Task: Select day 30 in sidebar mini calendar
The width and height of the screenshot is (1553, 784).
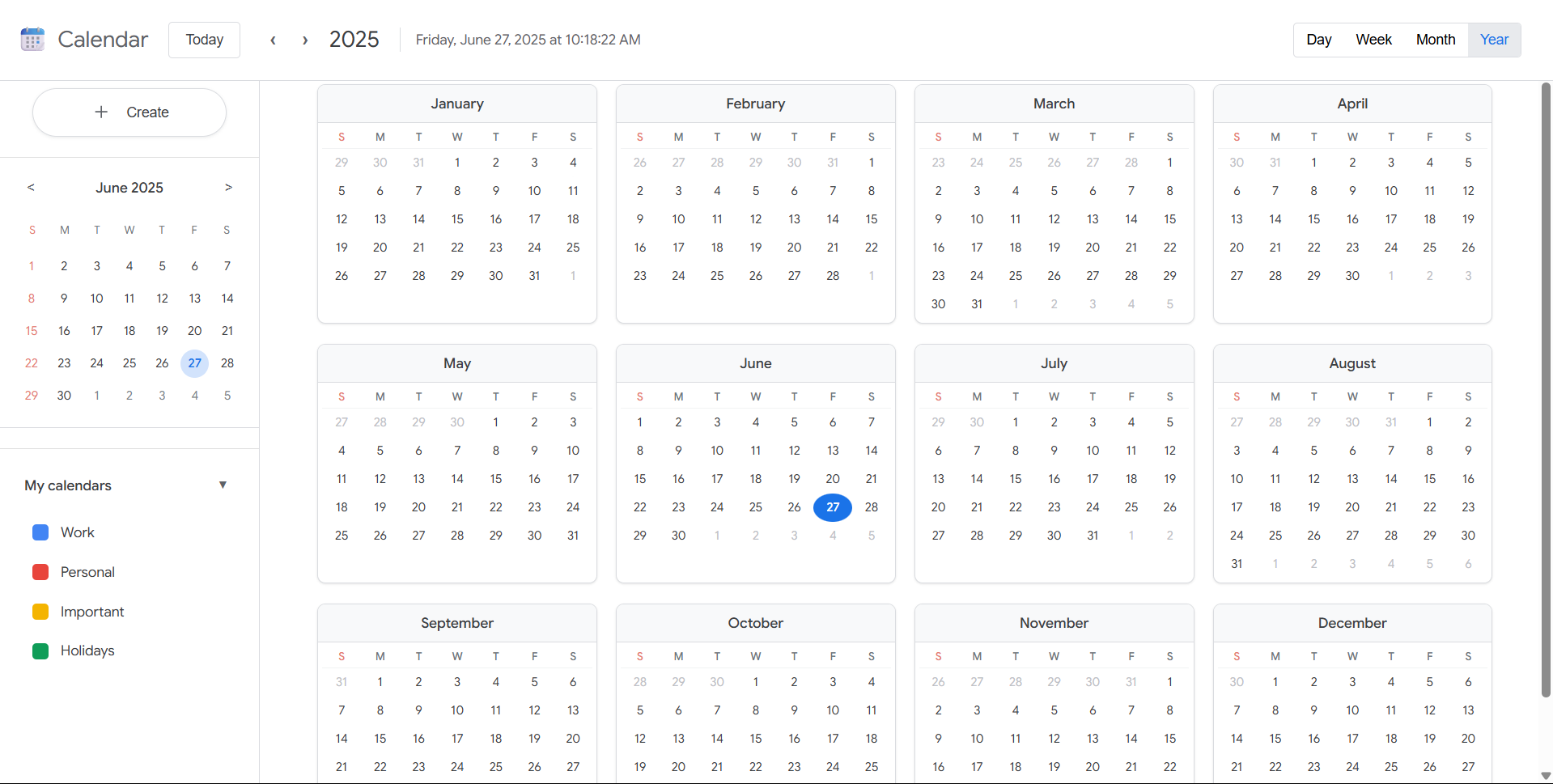Action: [x=64, y=396]
